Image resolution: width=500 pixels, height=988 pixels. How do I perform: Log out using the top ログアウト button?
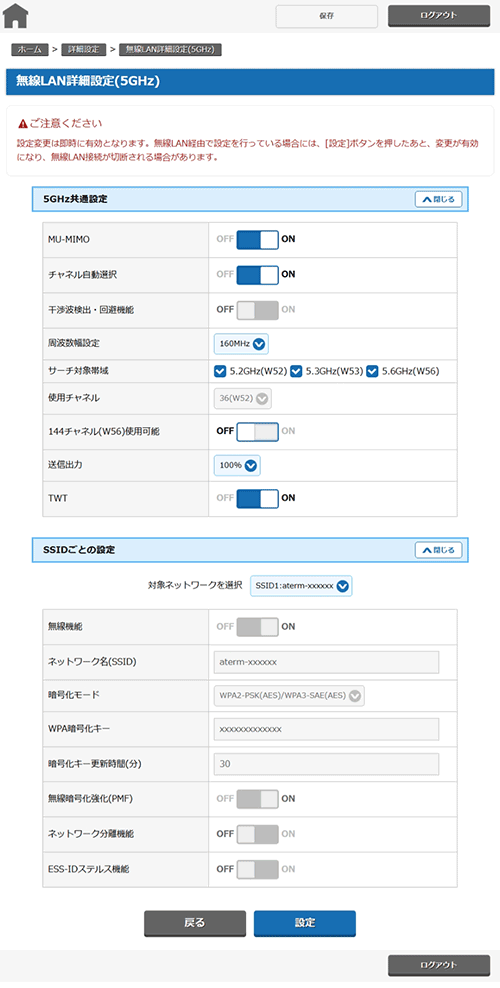pyautogui.click(x=438, y=16)
